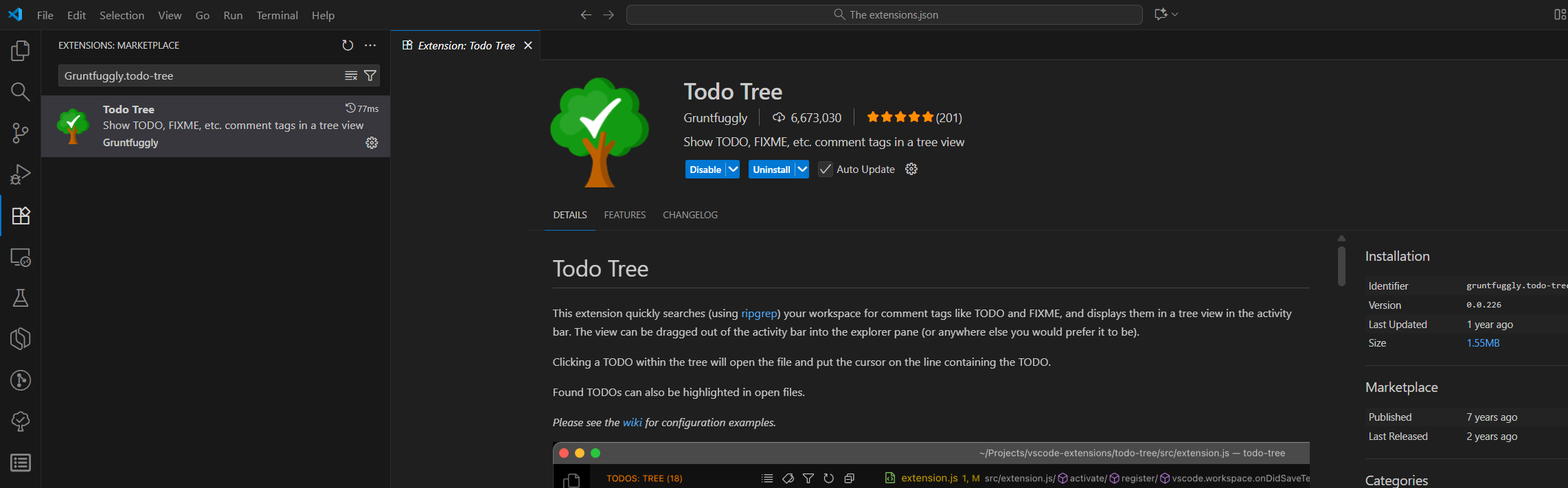Select the Todo Tree extension list item
1568x488 pixels.
click(216, 126)
